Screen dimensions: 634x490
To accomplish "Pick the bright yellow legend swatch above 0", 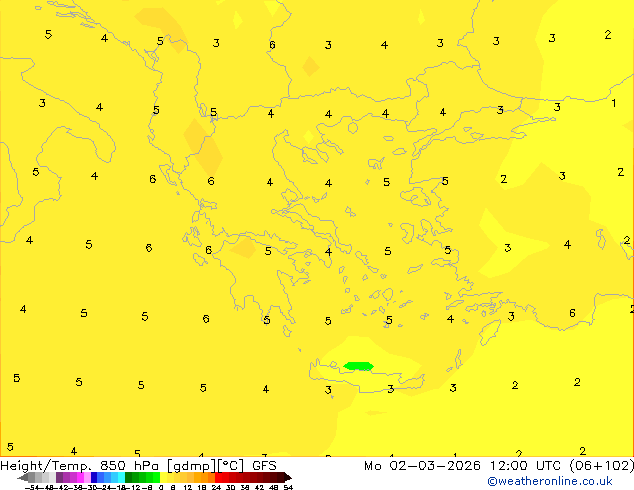I will [163, 477].
